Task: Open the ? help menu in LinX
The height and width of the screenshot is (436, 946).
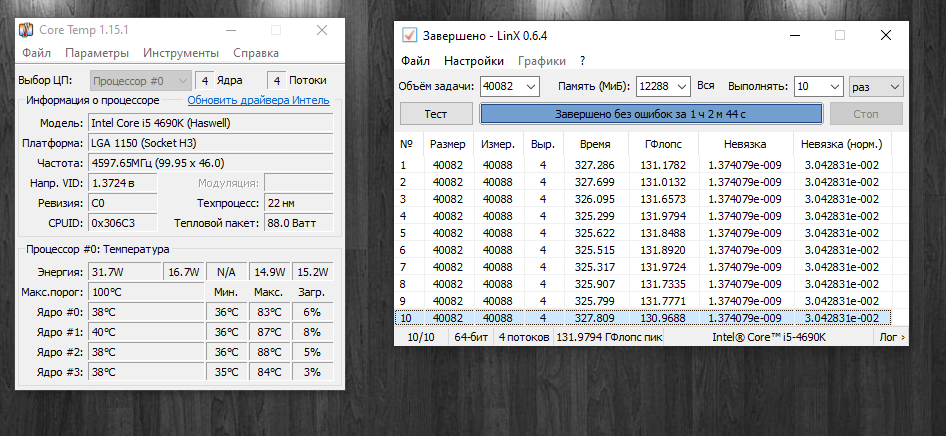Action: [x=582, y=61]
